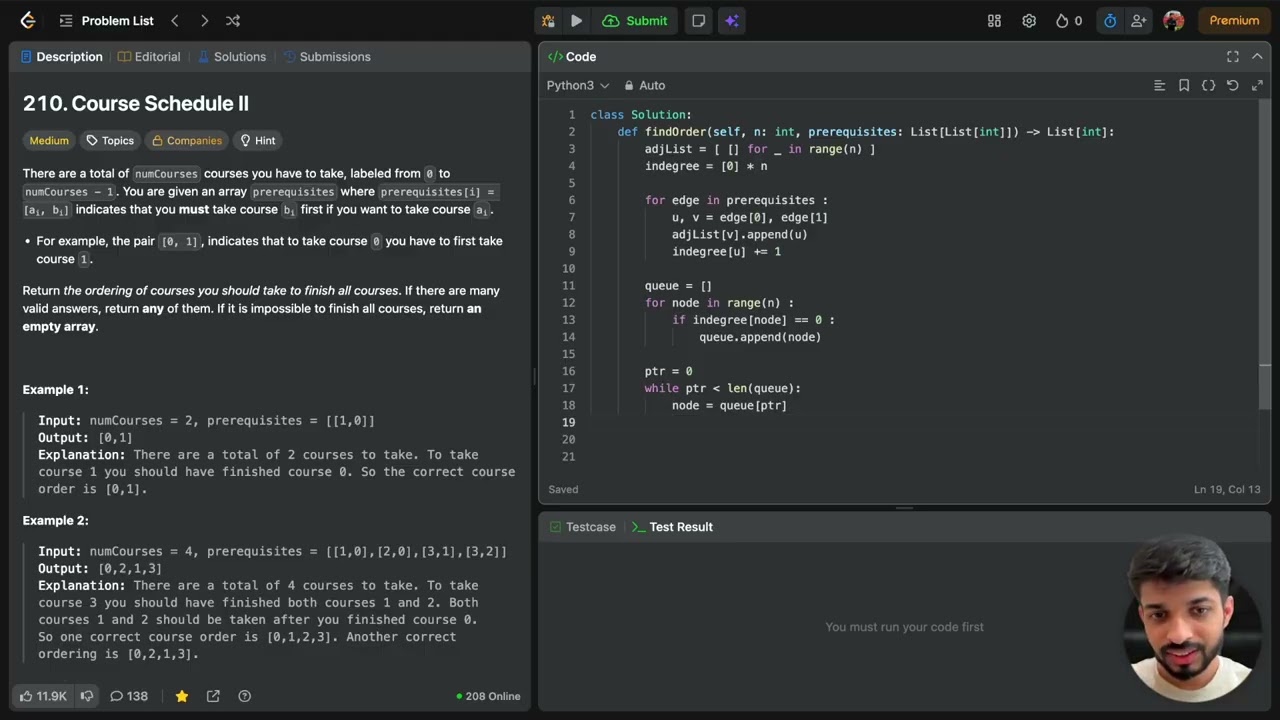The image size is (1280, 720).
Task: Reset code with the undo arrow icon
Action: pyautogui.click(x=1232, y=86)
